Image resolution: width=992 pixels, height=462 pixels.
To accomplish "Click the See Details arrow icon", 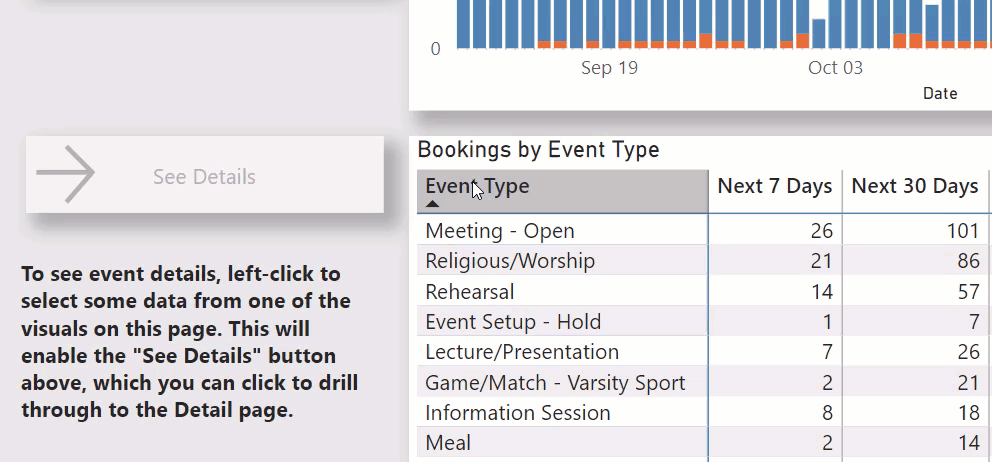I will point(65,174).
